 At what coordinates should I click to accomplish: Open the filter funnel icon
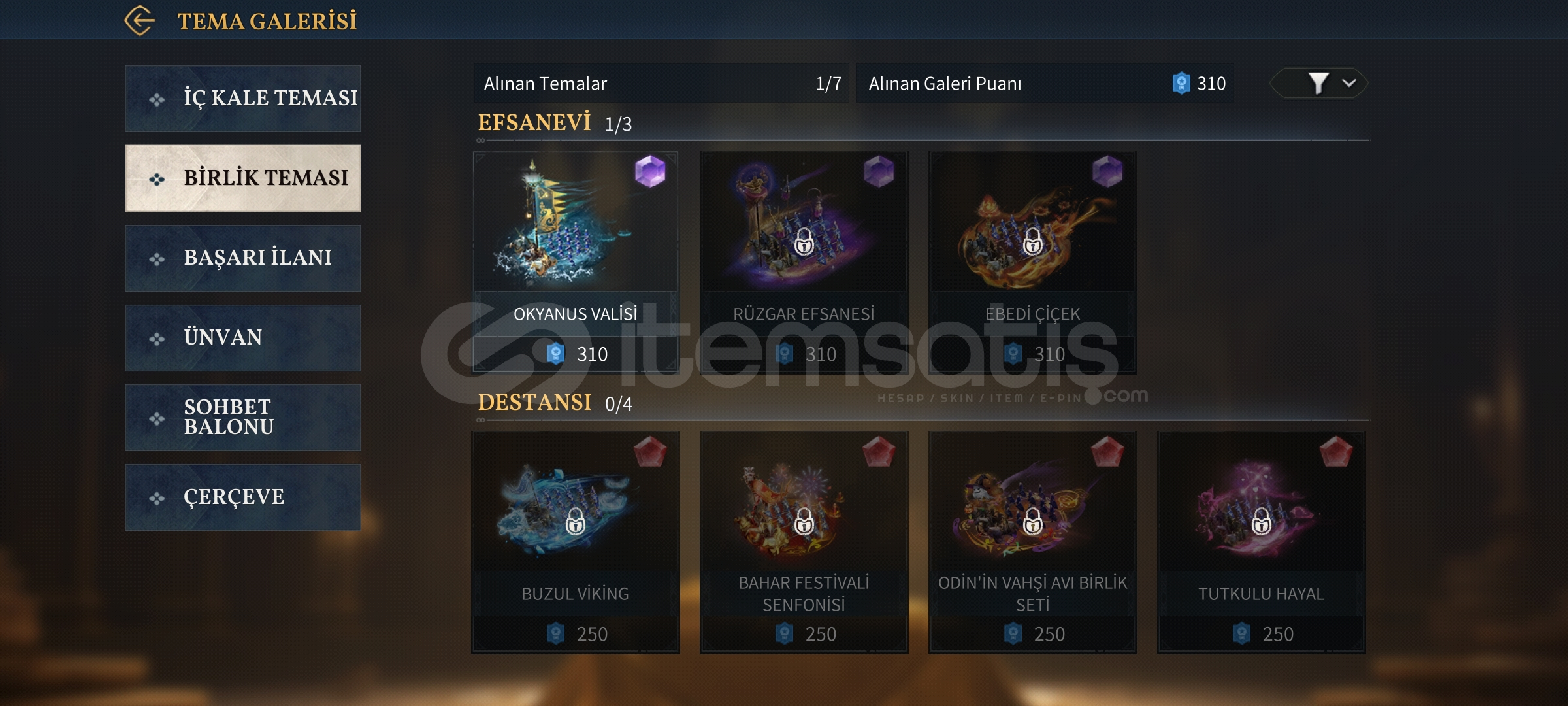tap(1318, 83)
